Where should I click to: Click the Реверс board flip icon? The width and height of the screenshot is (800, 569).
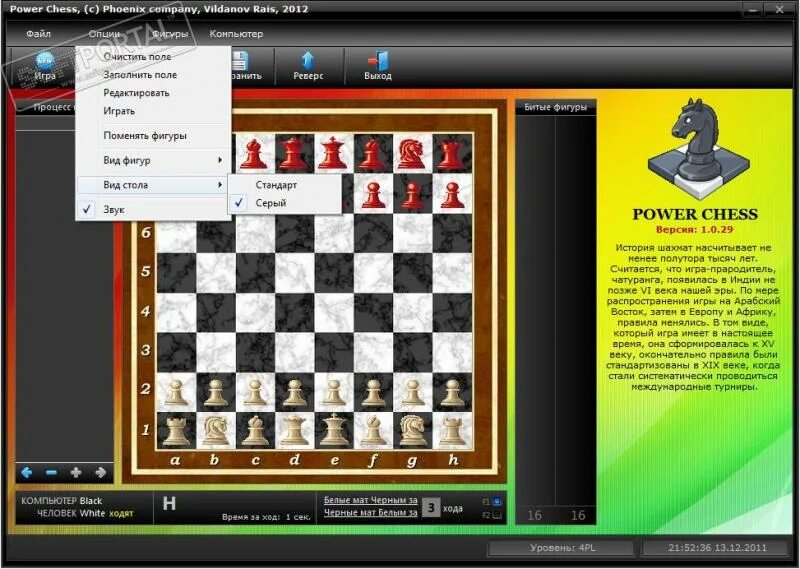tap(307, 60)
